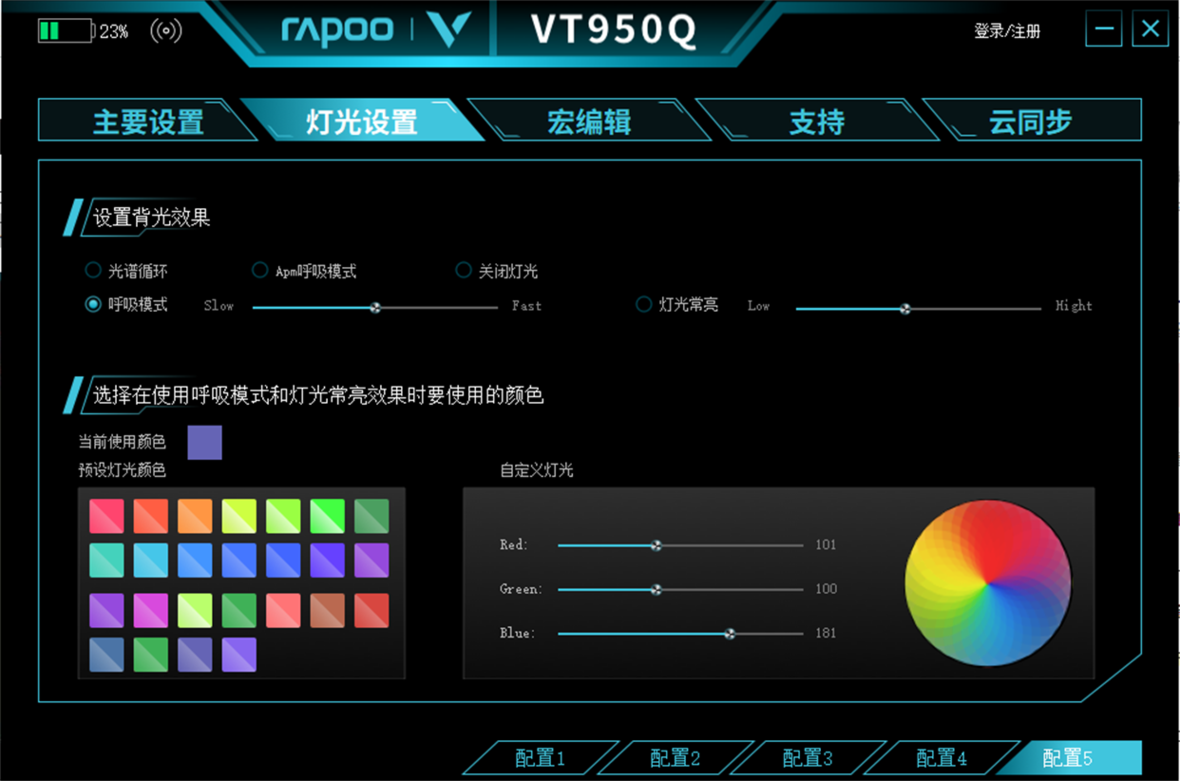
Task: Select the 灯光常亮 constant light option
Action: click(644, 305)
